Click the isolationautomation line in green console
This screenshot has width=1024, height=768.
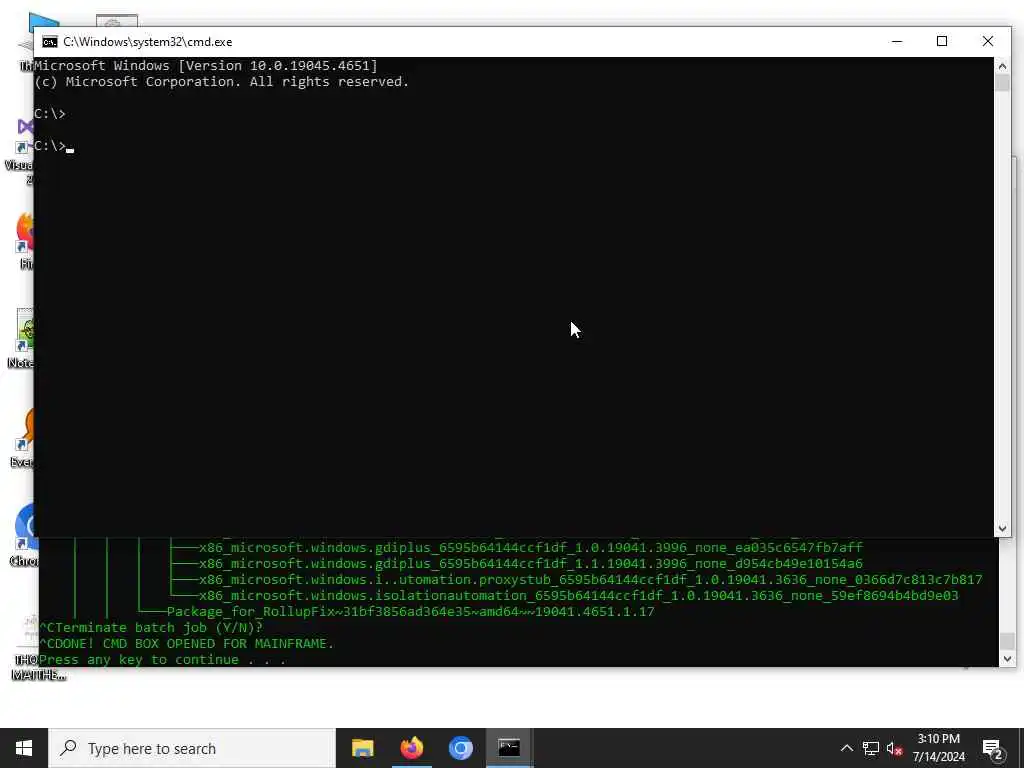point(579,596)
